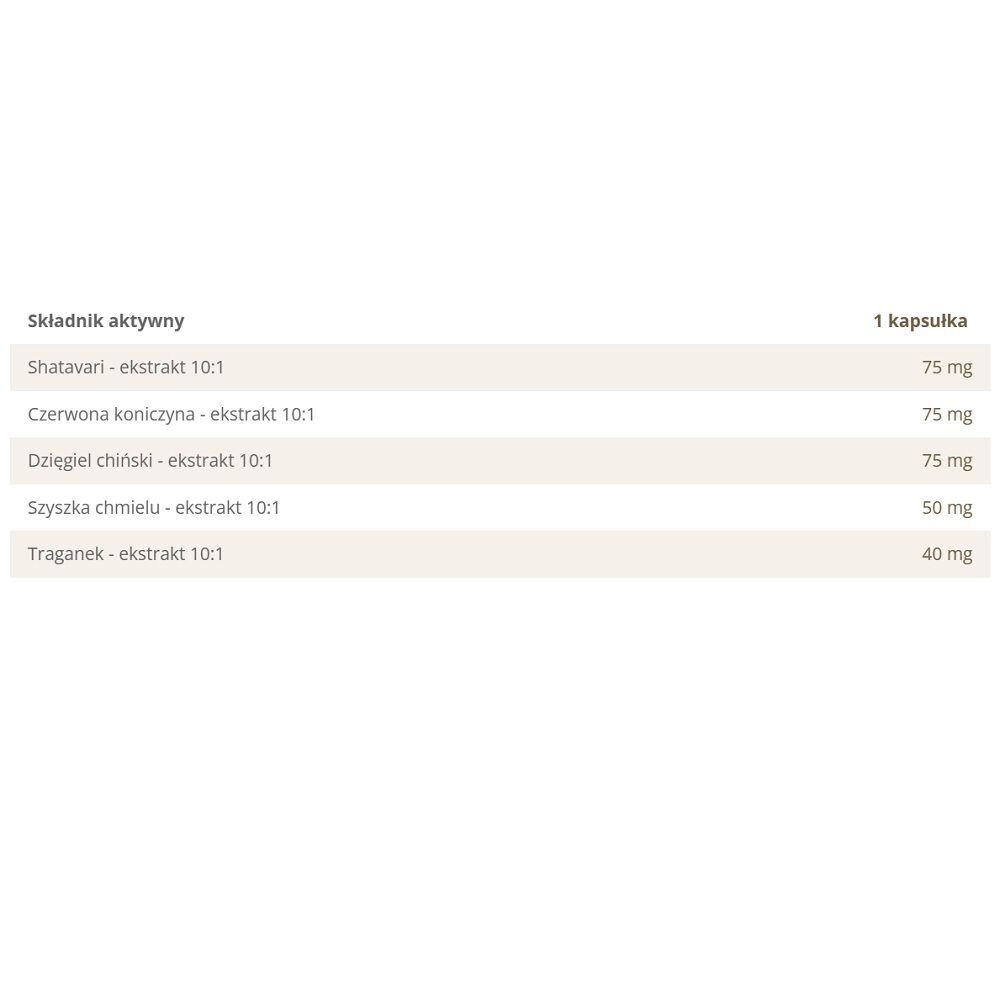1000x1000 pixels.
Task: Select the Czerwona koniczyna ekstrakt text
Action: (171, 415)
